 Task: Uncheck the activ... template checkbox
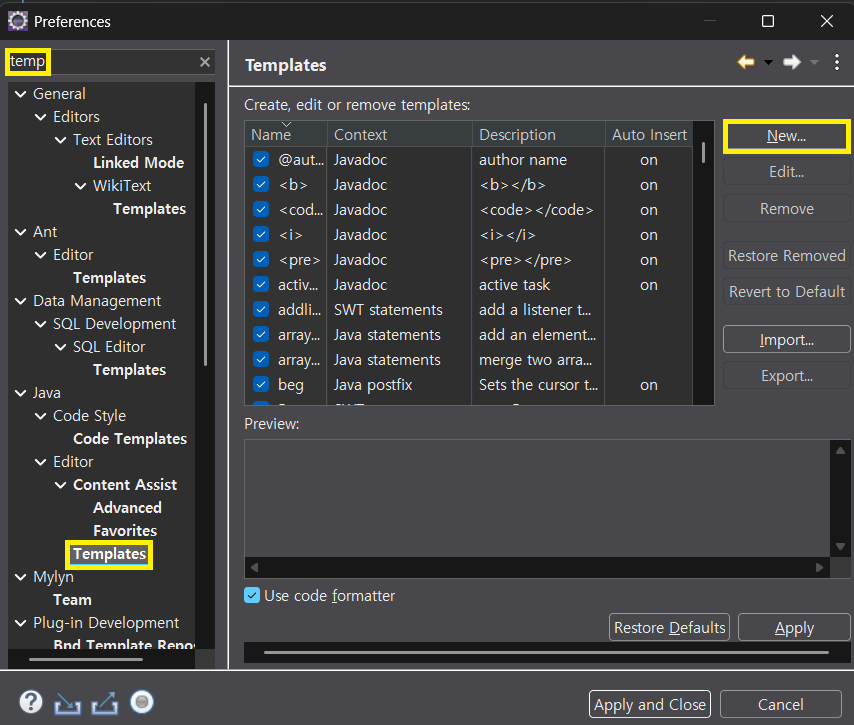tap(261, 285)
